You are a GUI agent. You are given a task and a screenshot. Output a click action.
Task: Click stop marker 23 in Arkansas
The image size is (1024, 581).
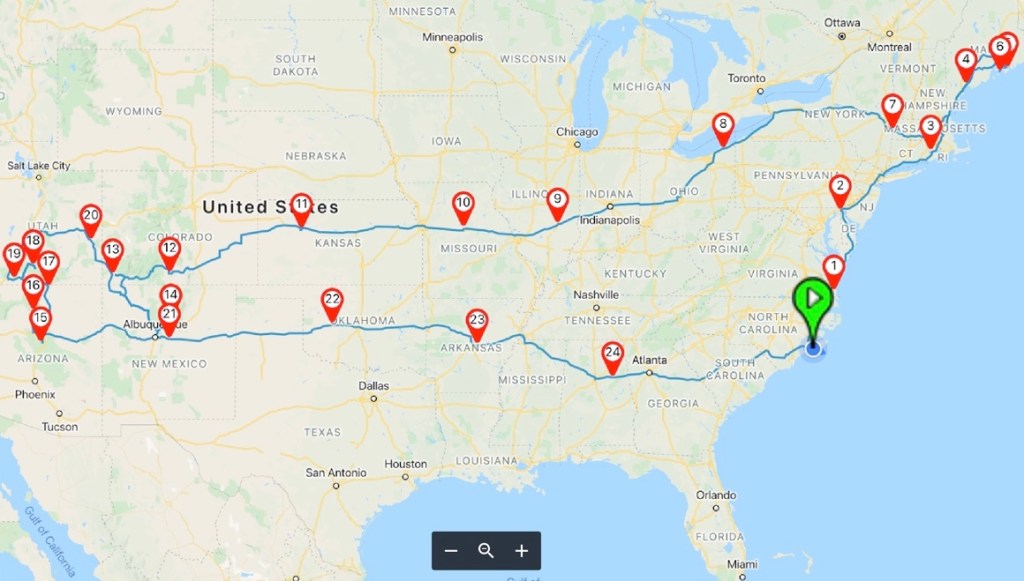[x=477, y=325]
